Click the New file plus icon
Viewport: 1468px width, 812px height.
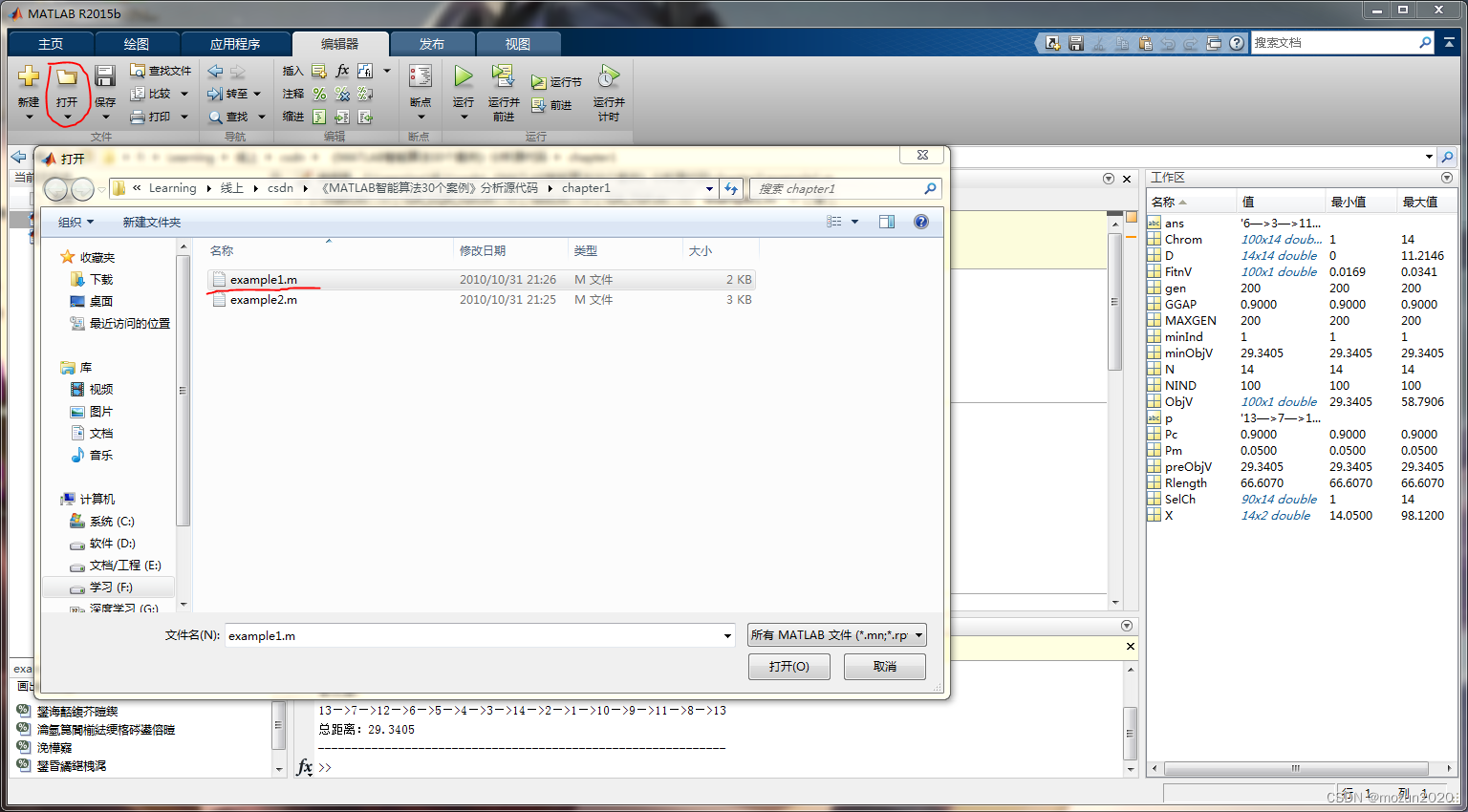point(29,76)
